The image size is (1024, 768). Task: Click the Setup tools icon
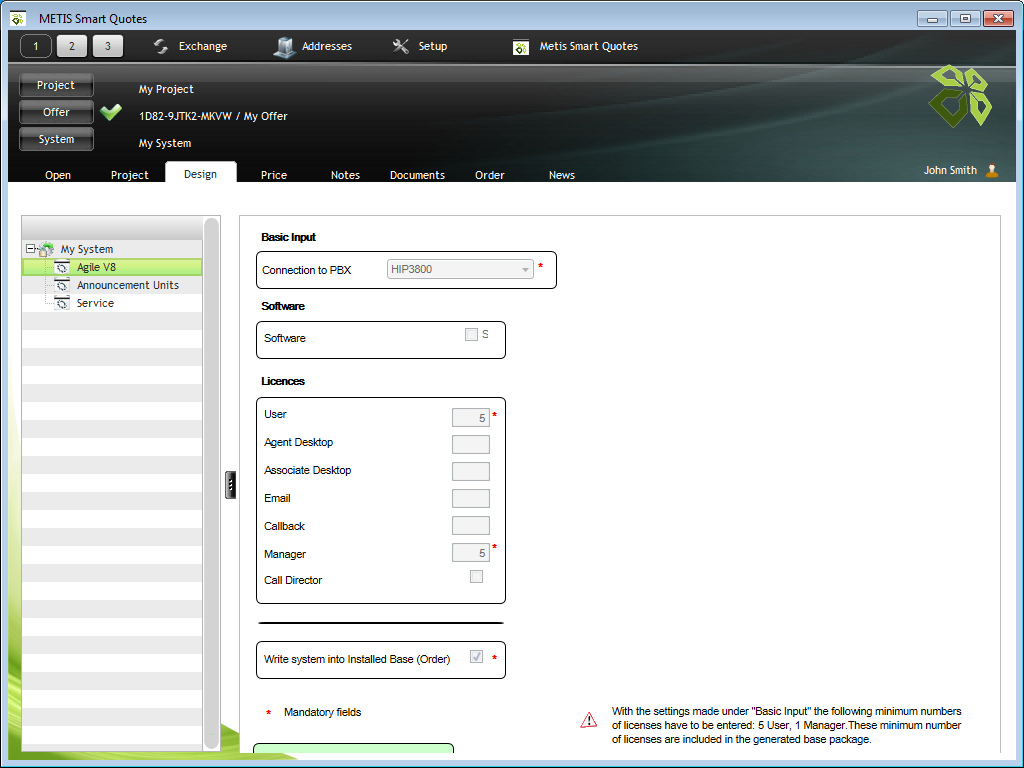tap(400, 46)
